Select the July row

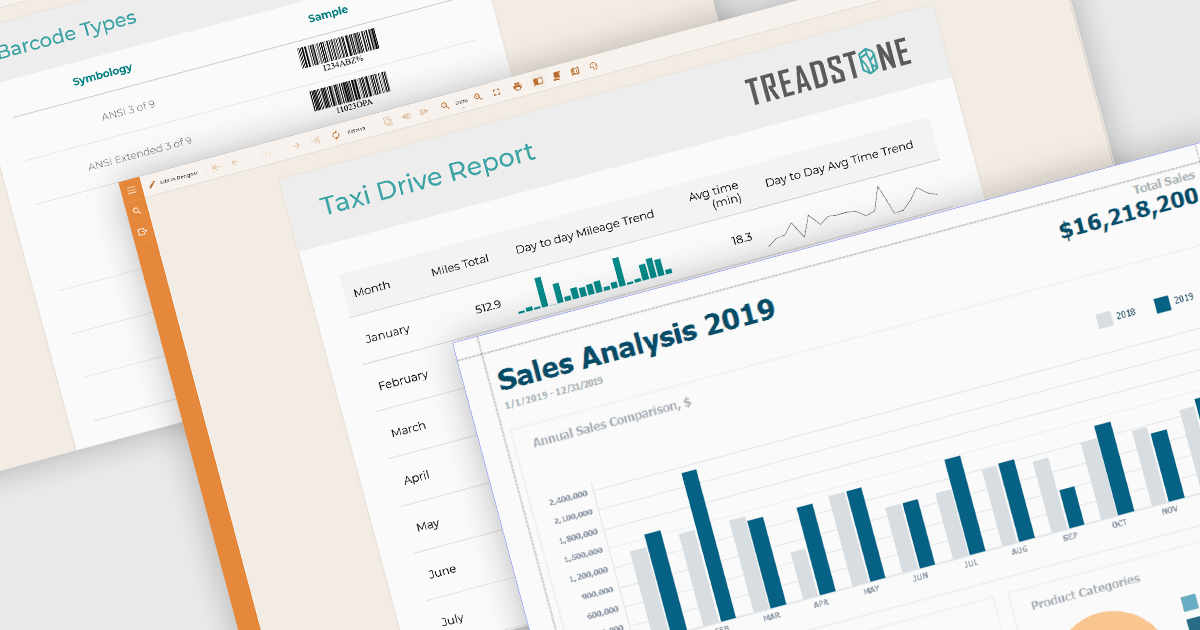tap(451, 620)
